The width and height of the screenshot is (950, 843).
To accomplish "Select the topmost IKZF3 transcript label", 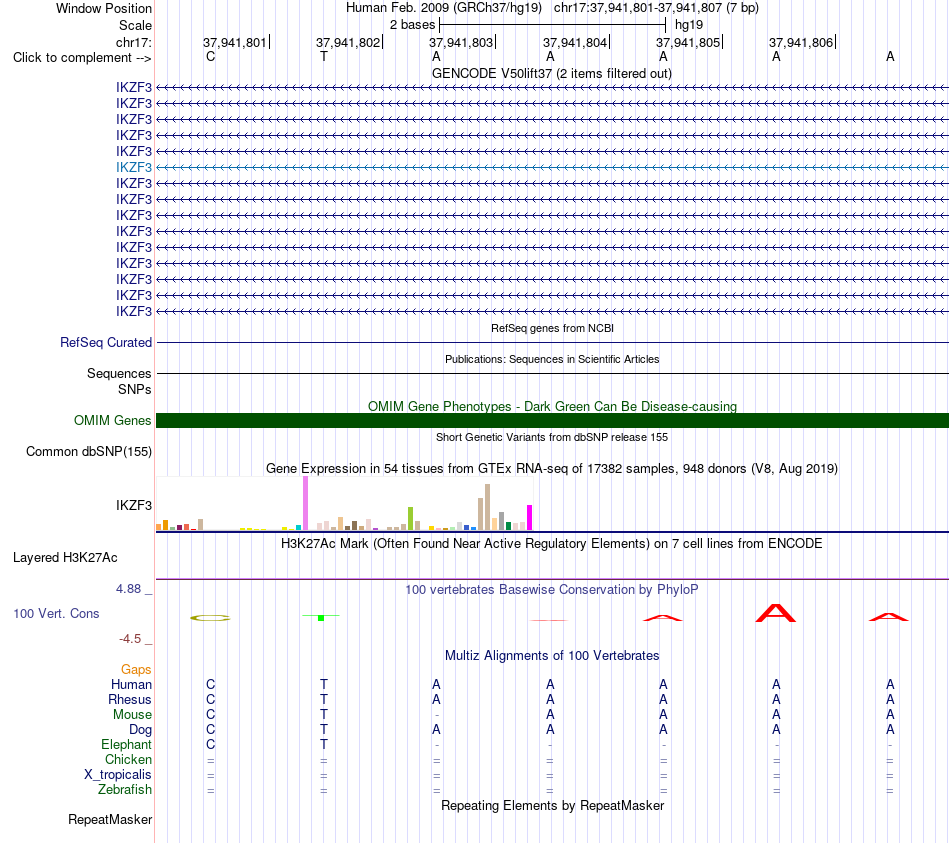I will pyautogui.click(x=133, y=87).
